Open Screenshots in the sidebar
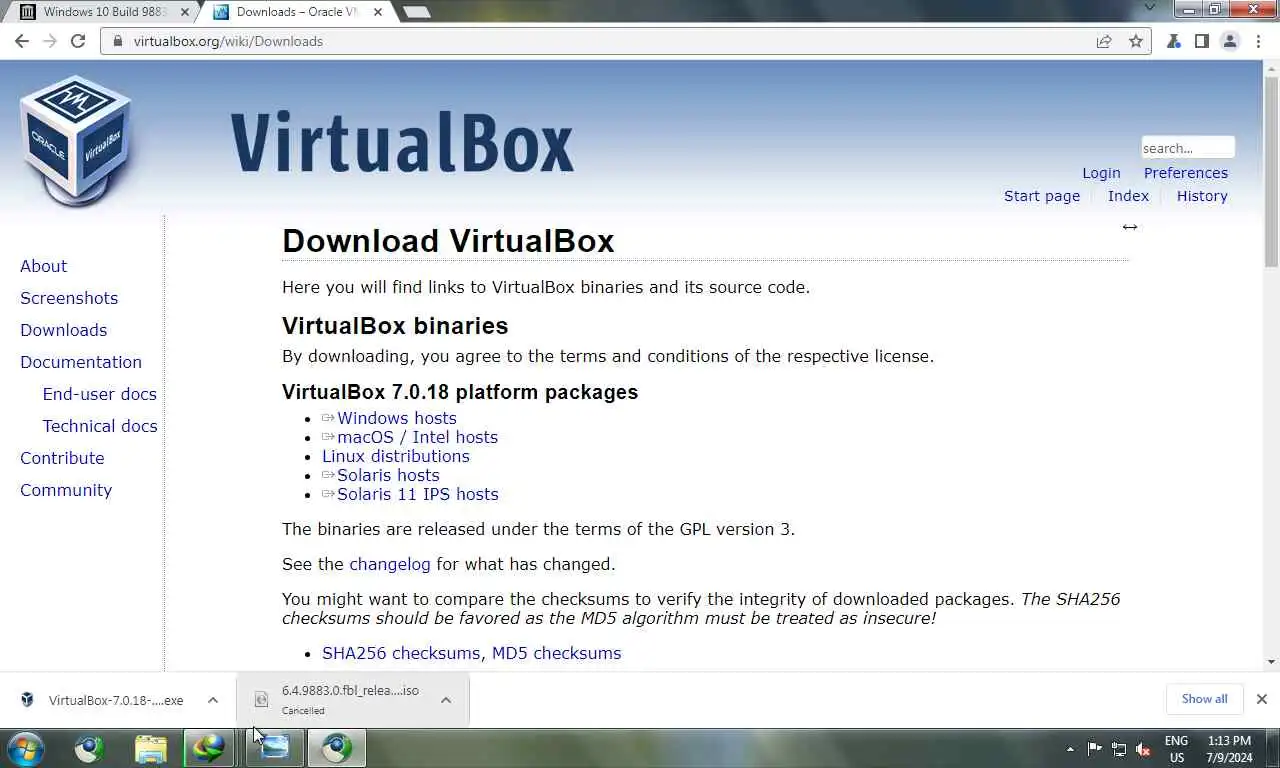 pyautogui.click(x=69, y=298)
